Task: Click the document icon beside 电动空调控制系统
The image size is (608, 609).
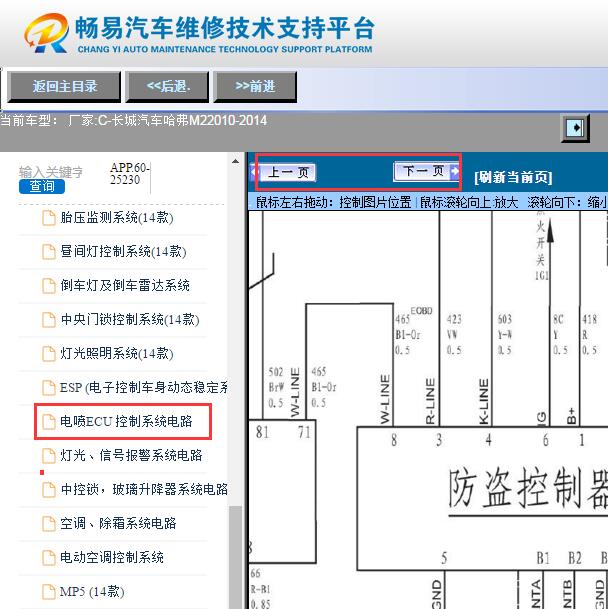Action: [49, 558]
